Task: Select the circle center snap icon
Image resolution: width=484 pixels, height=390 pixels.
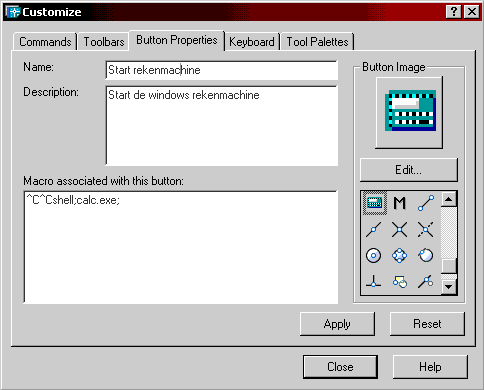Action: click(374, 256)
